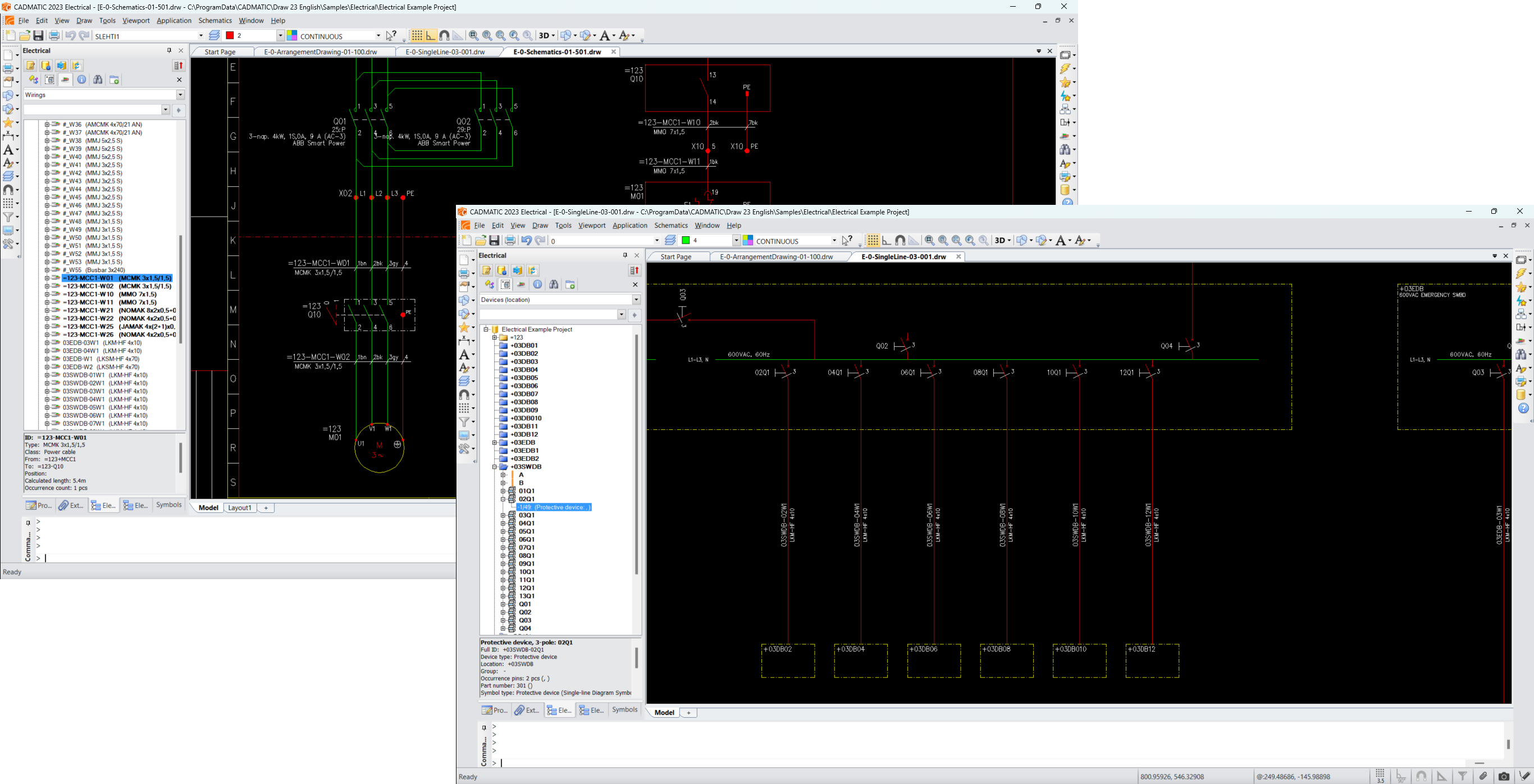Click the binoculars search icon above the Devices tree
The width and height of the screenshot is (1534, 784).
coord(554,285)
